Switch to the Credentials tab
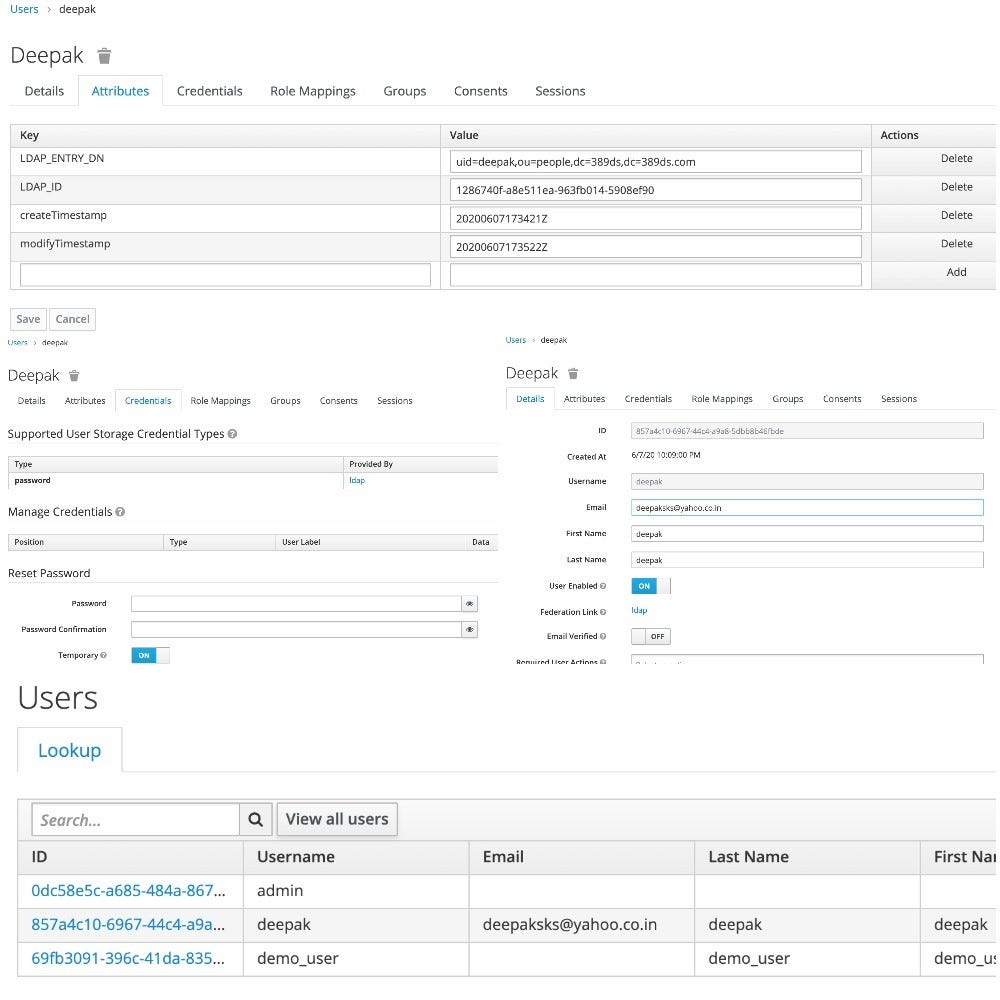This screenshot has height=1000, width=1000. click(x=210, y=91)
